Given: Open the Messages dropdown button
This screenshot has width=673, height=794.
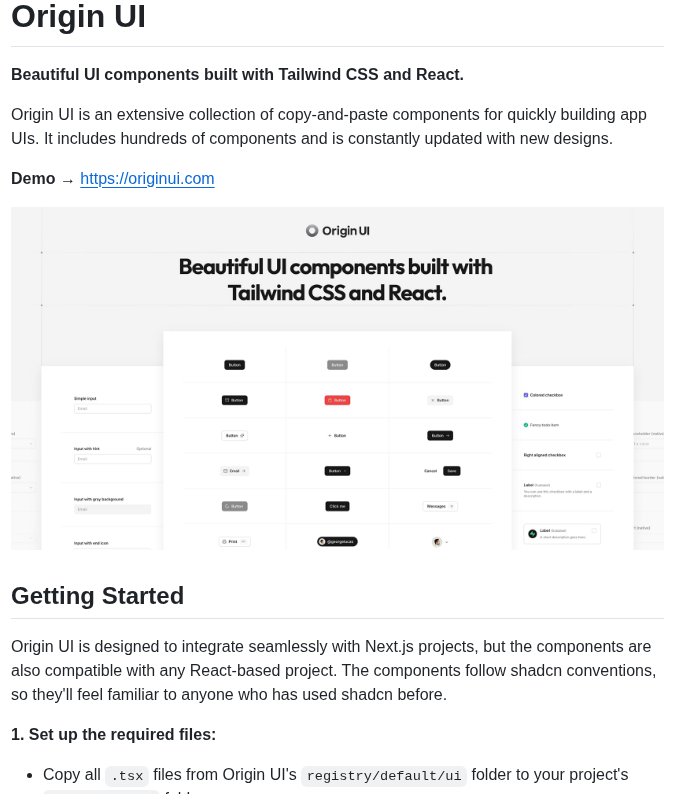Looking at the screenshot, I should click(440, 506).
